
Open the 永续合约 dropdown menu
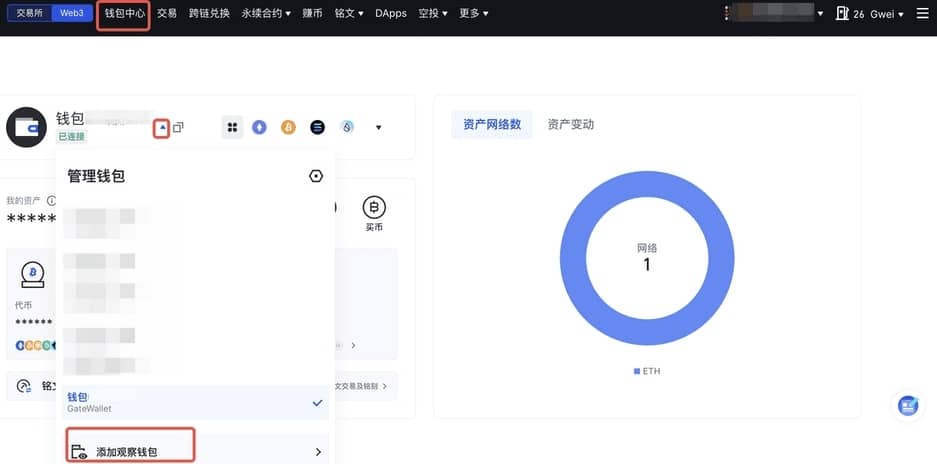click(266, 14)
